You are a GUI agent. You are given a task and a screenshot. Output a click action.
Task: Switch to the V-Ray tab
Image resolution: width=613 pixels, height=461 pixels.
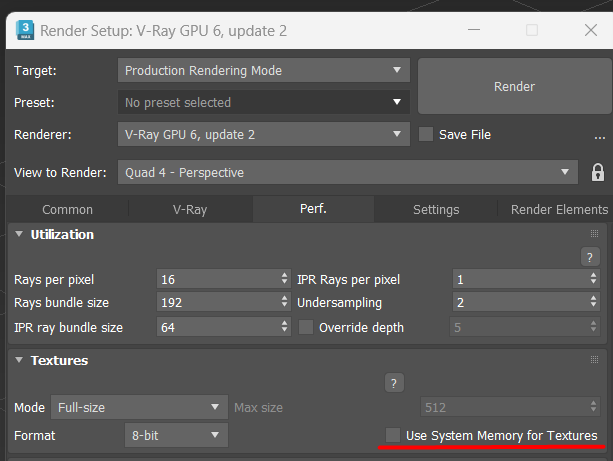pyautogui.click(x=190, y=210)
